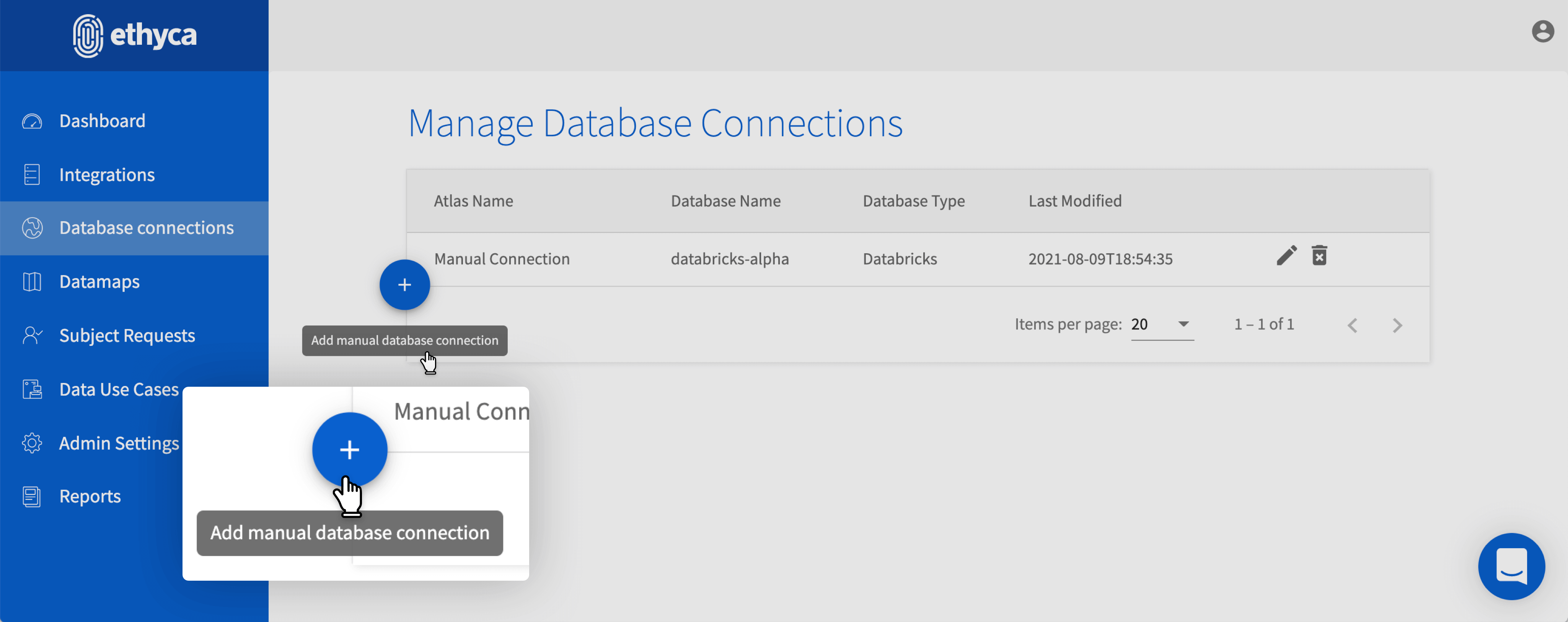Click the edit pencil icon for Manual Connection
This screenshot has width=1568, height=622.
coord(1286,256)
